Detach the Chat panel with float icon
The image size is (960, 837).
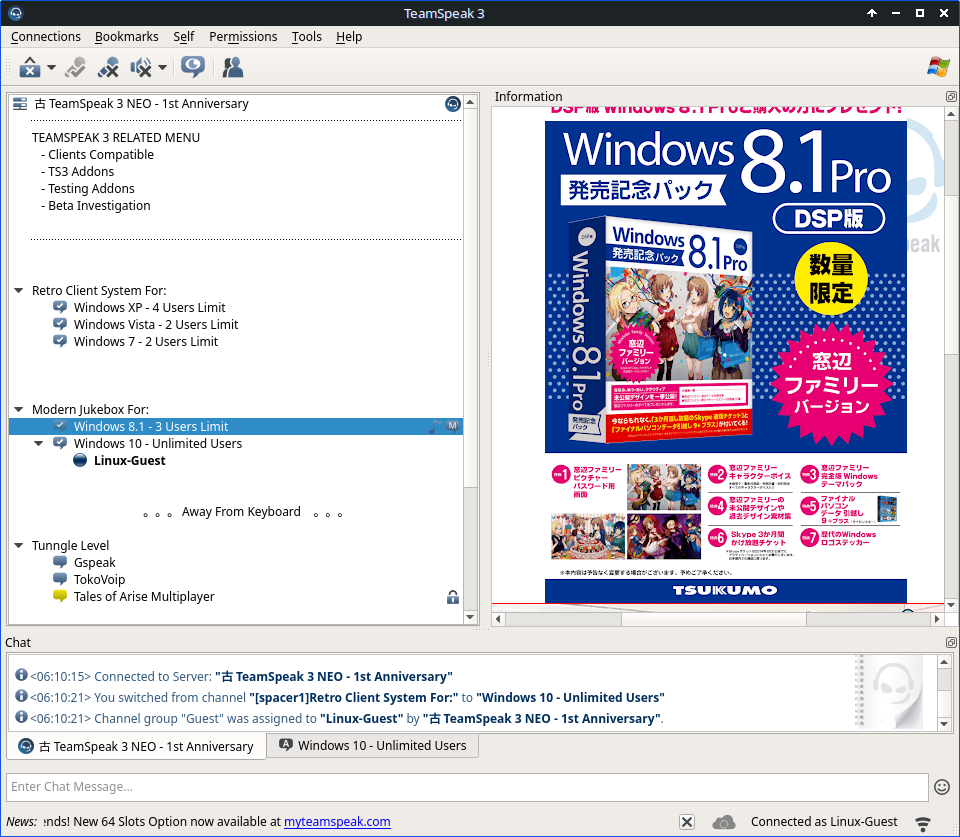coord(951,642)
